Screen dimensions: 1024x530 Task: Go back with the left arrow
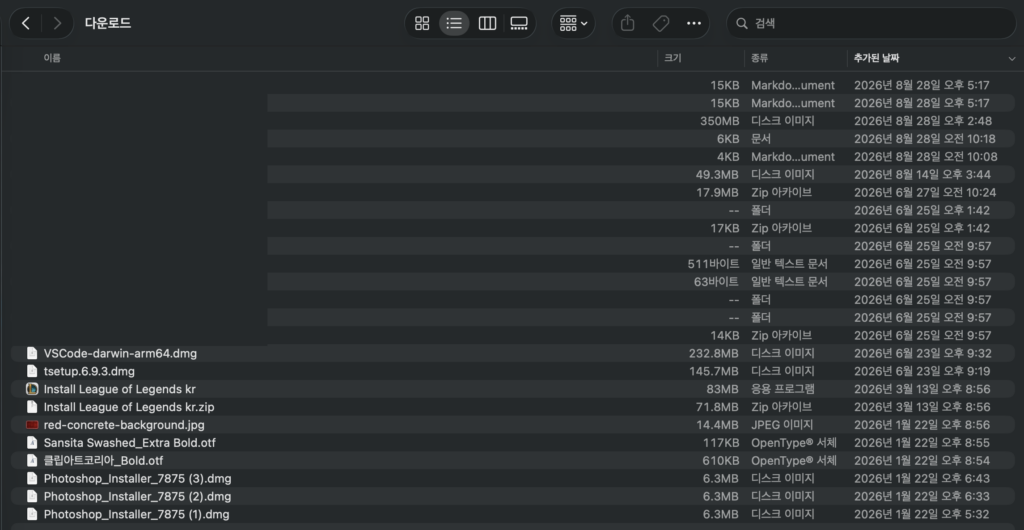pos(25,23)
